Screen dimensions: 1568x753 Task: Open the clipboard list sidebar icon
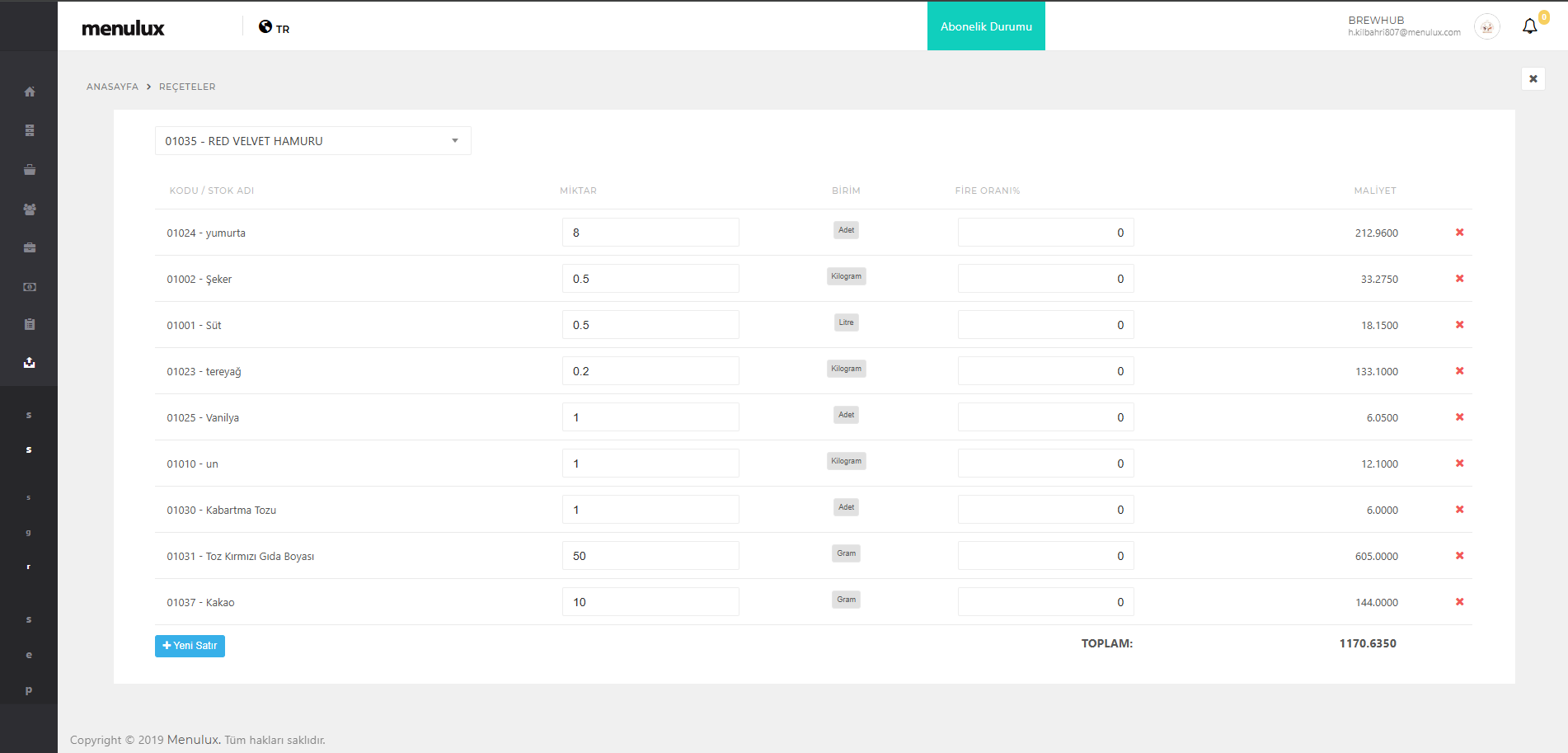click(x=30, y=324)
